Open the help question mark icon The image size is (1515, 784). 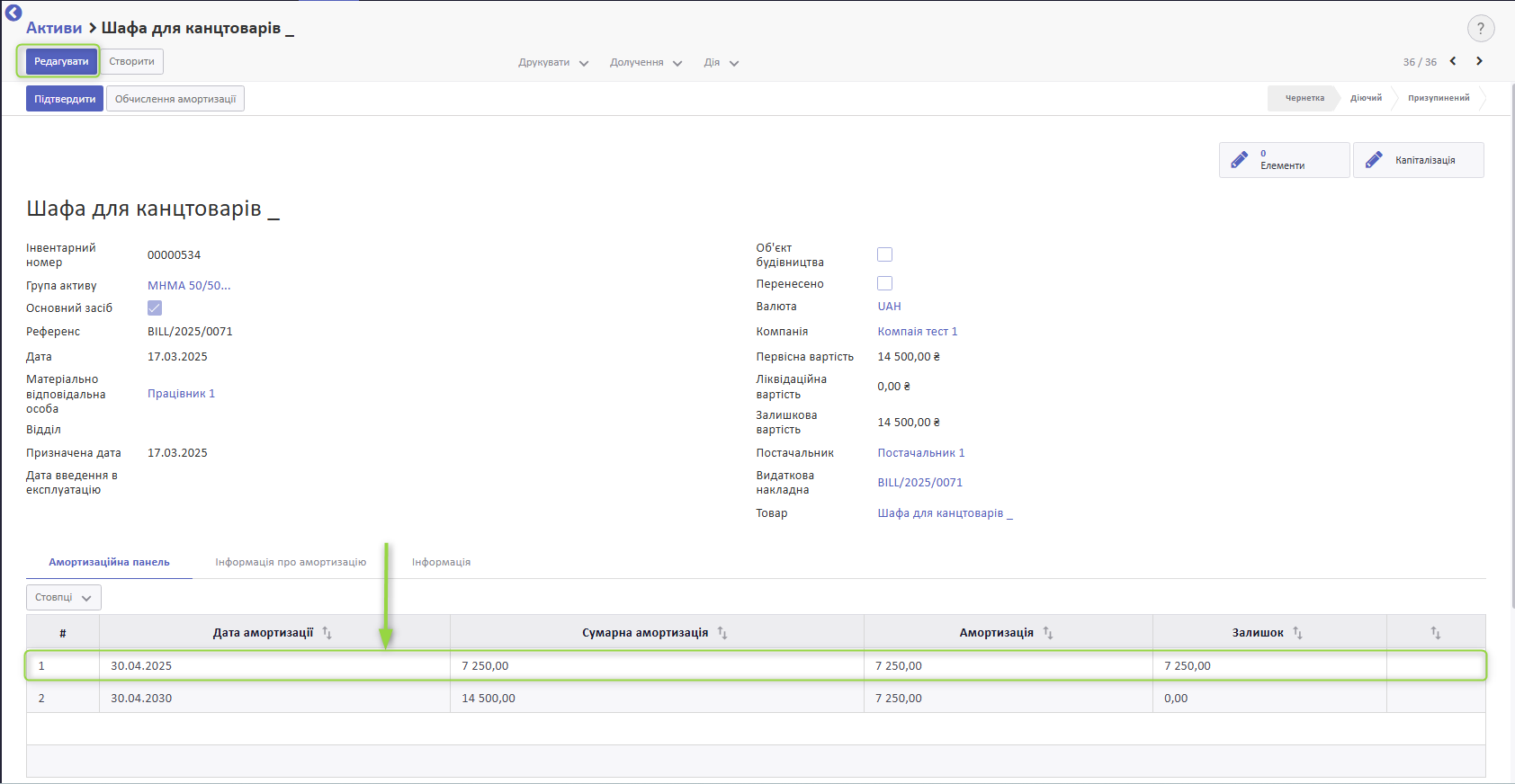(x=1481, y=29)
